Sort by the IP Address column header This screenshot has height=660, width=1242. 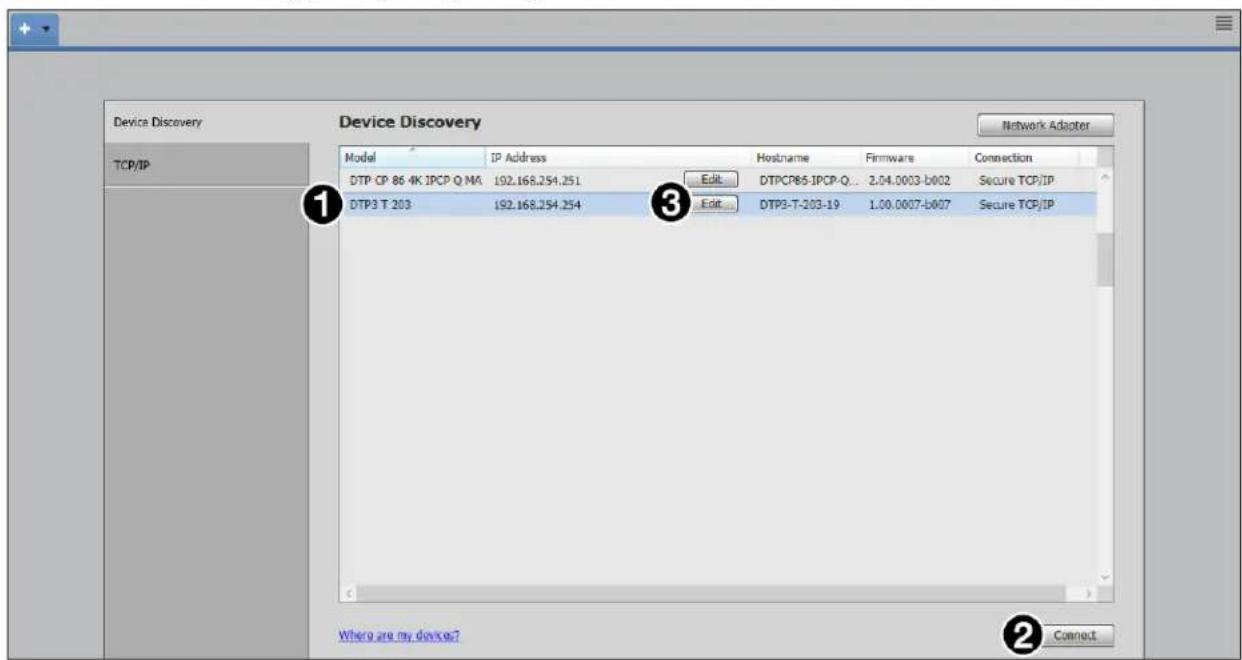coord(618,158)
